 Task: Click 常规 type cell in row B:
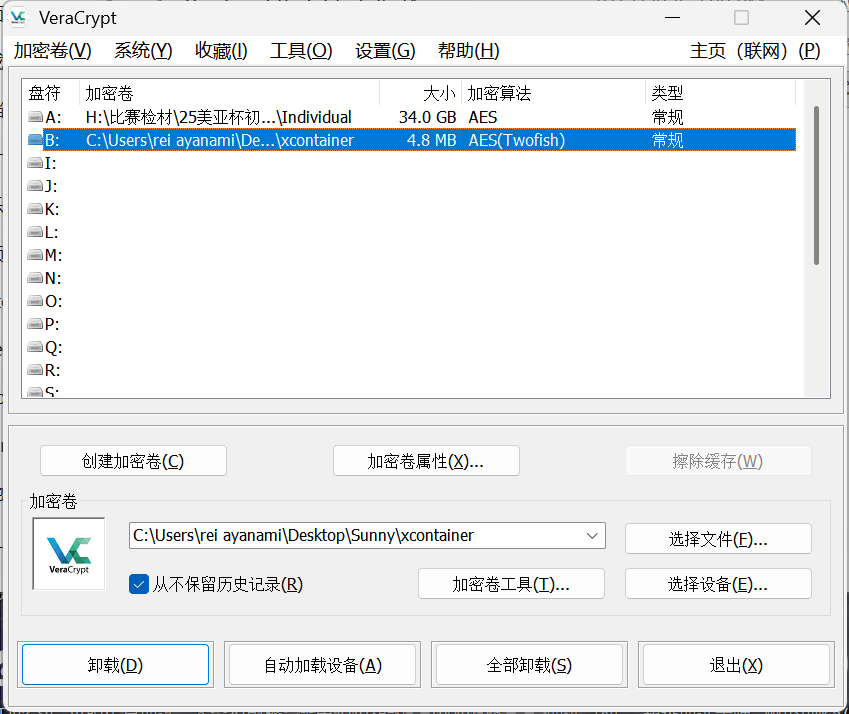pyautogui.click(x=667, y=140)
